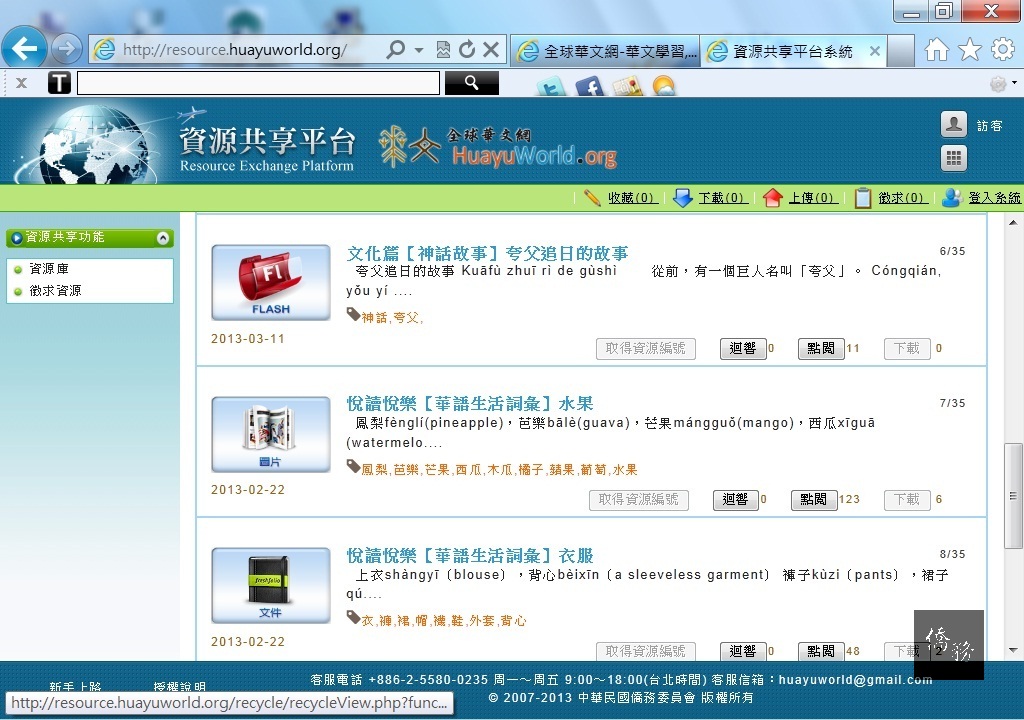
Task: Click the browser Back arrow button
Action: tap(24, 48)
